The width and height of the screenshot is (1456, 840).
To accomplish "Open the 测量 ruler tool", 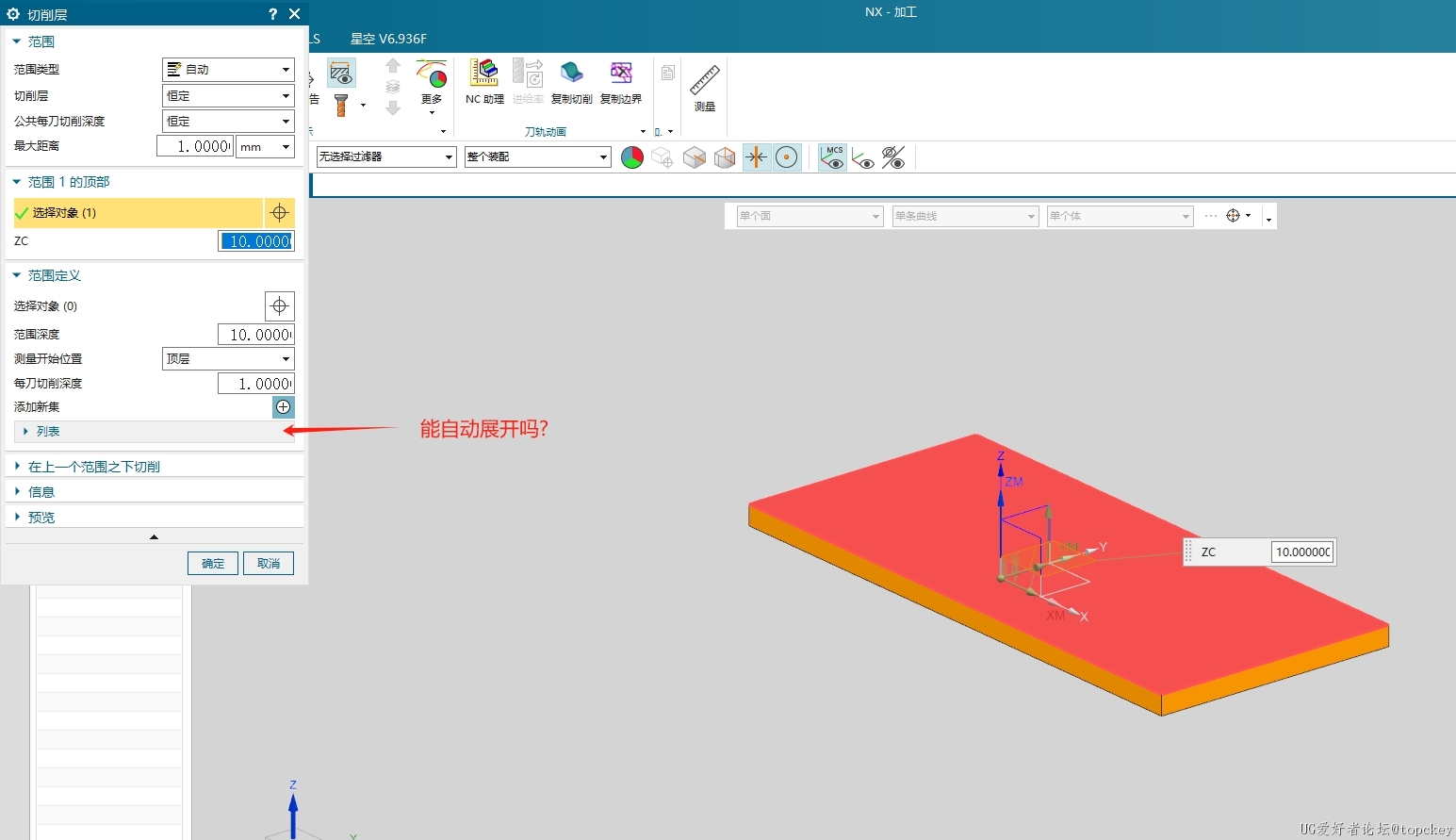I will pyautogui.click(x=705, y=87).
